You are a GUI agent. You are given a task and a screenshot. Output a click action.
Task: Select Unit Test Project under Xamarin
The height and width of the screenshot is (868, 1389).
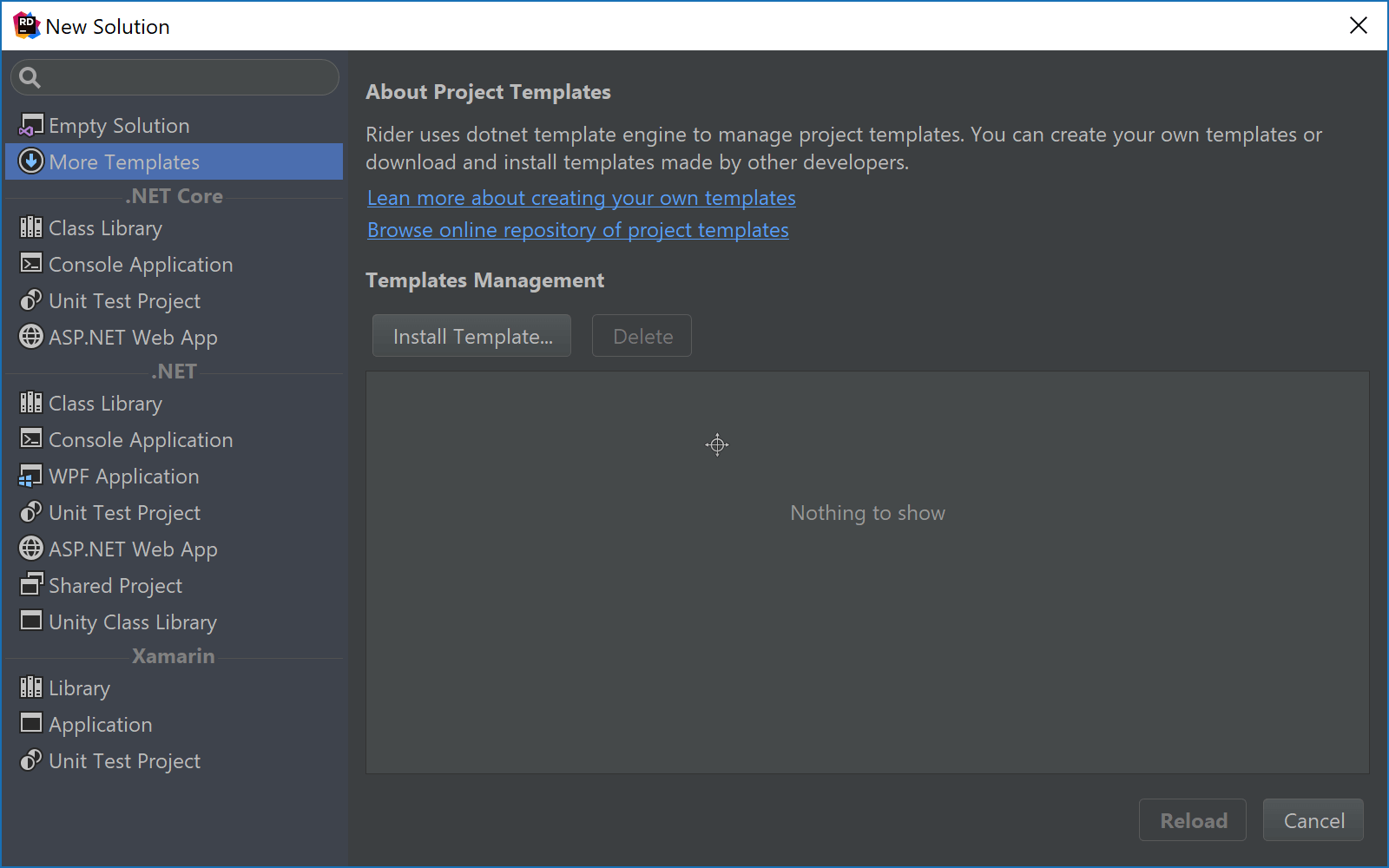174,760
